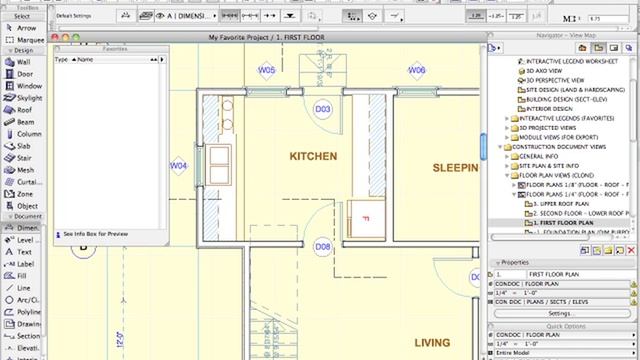Expand 3D PROJECTED VIEWS folder
Screen dimensions: 640x360
[x=507, y=128]
